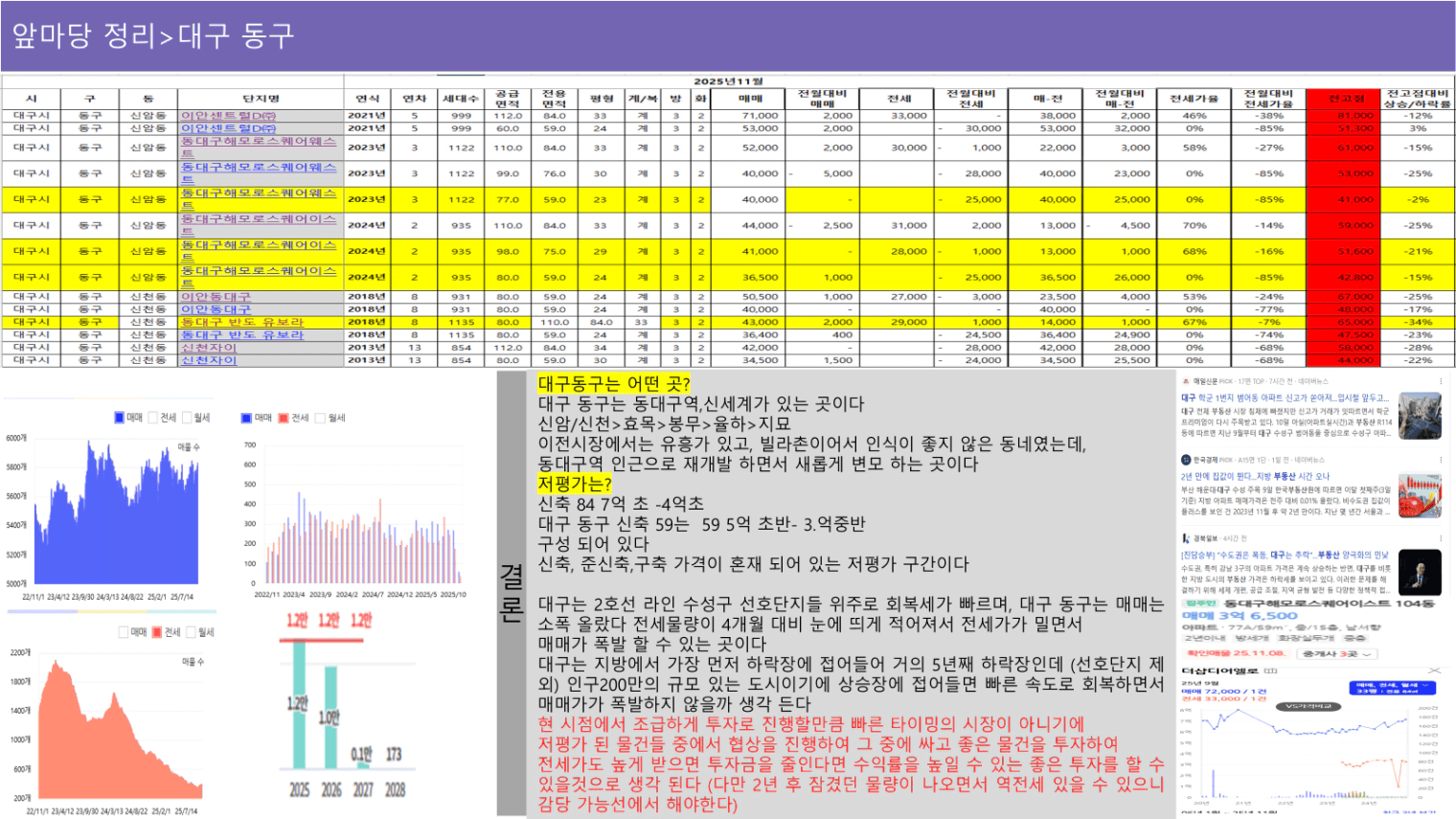Click the 한국경제 news source logo
The image size is (1456, 819).
pyautogui.click(x=1186, y=460)
